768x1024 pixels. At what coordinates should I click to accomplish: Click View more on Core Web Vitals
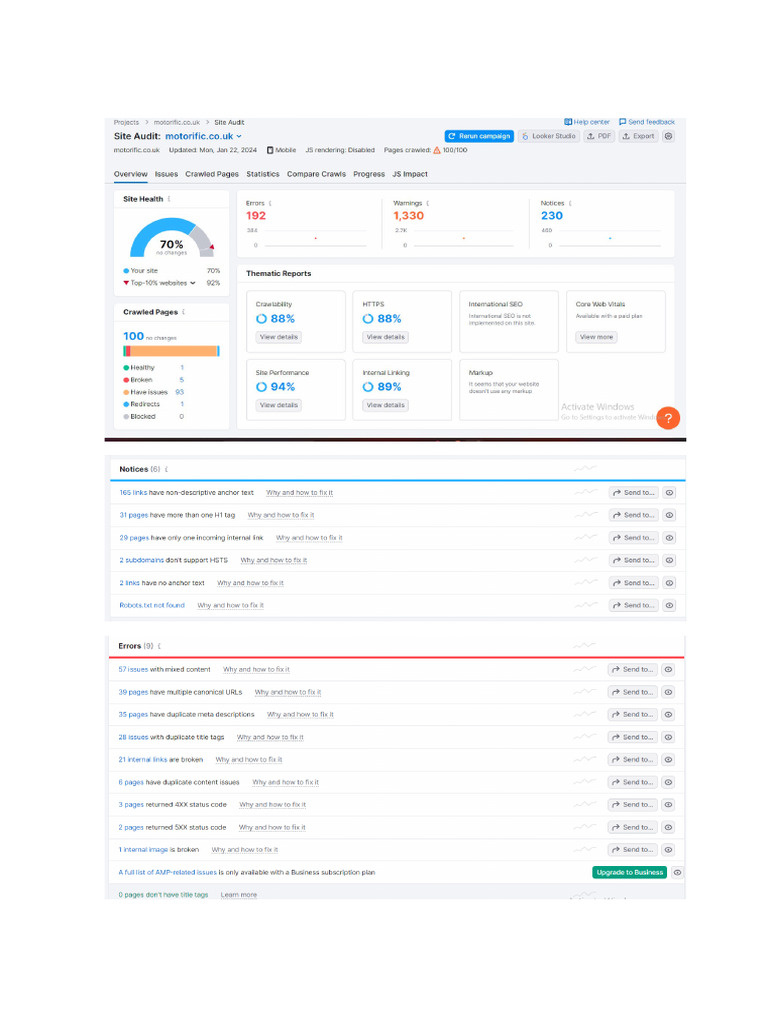point(596,337)
